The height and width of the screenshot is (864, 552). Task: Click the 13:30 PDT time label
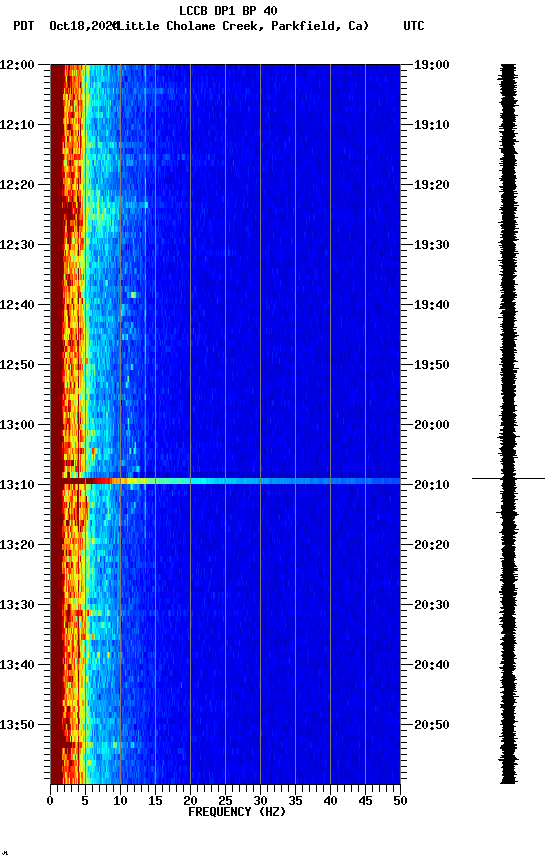click(x=17, y=606)
